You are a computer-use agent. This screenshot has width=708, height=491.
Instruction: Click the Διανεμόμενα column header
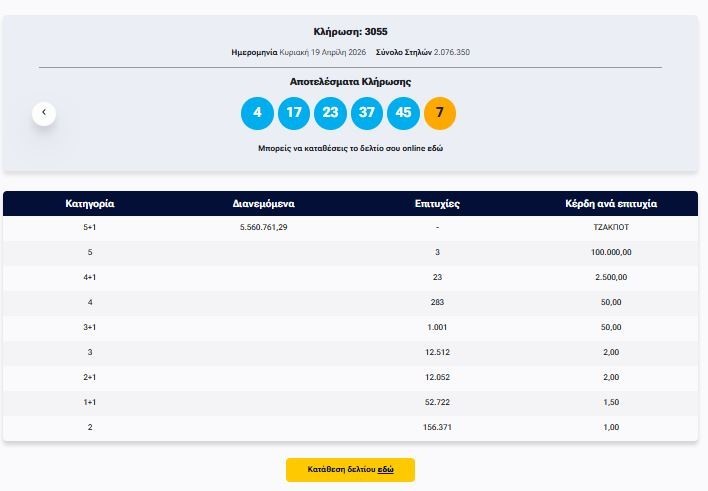(263, 203)
